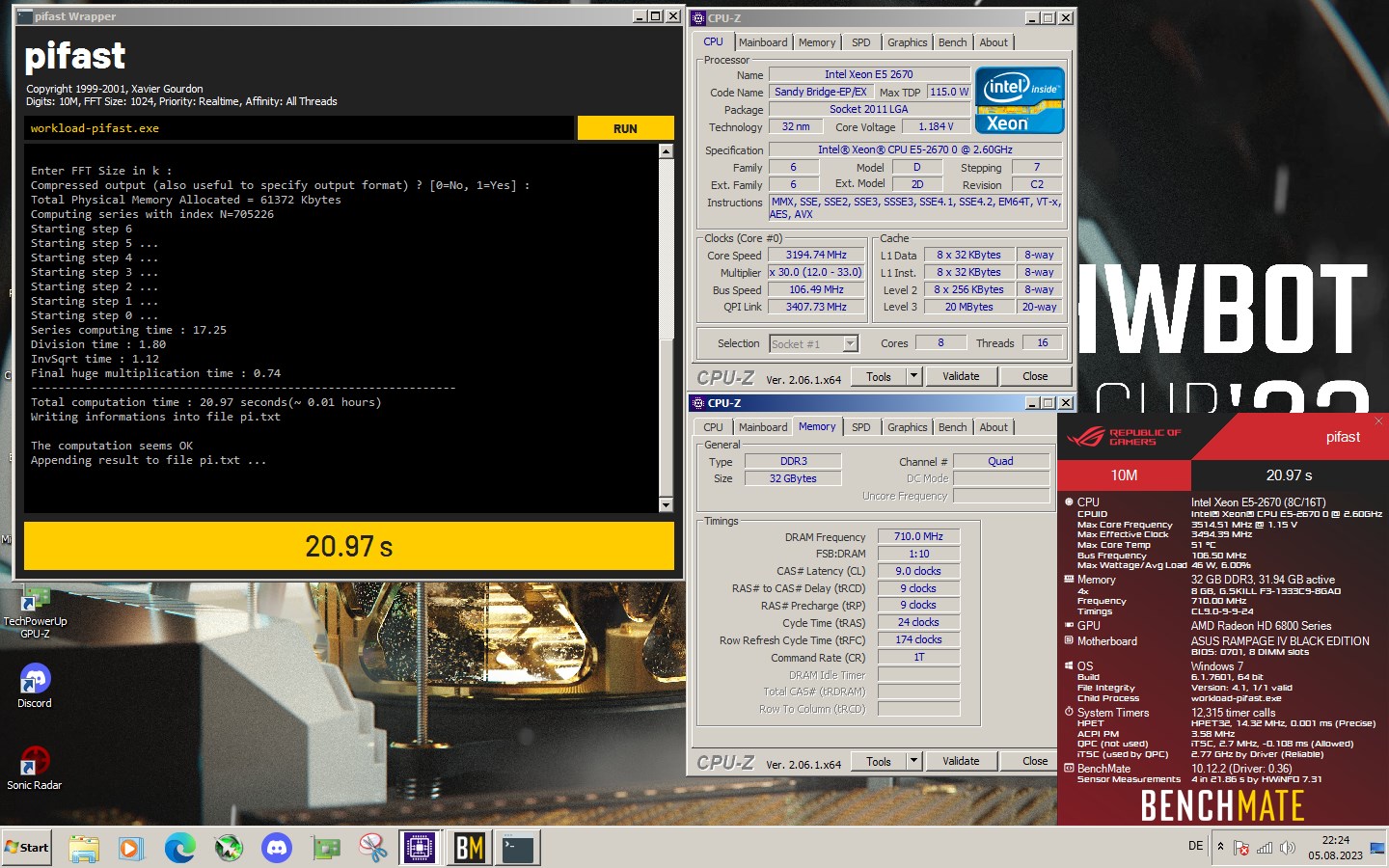Click the workload-pifast.exe input field
Viewport: 1389px width, 868px height.
tap(299, 128)
